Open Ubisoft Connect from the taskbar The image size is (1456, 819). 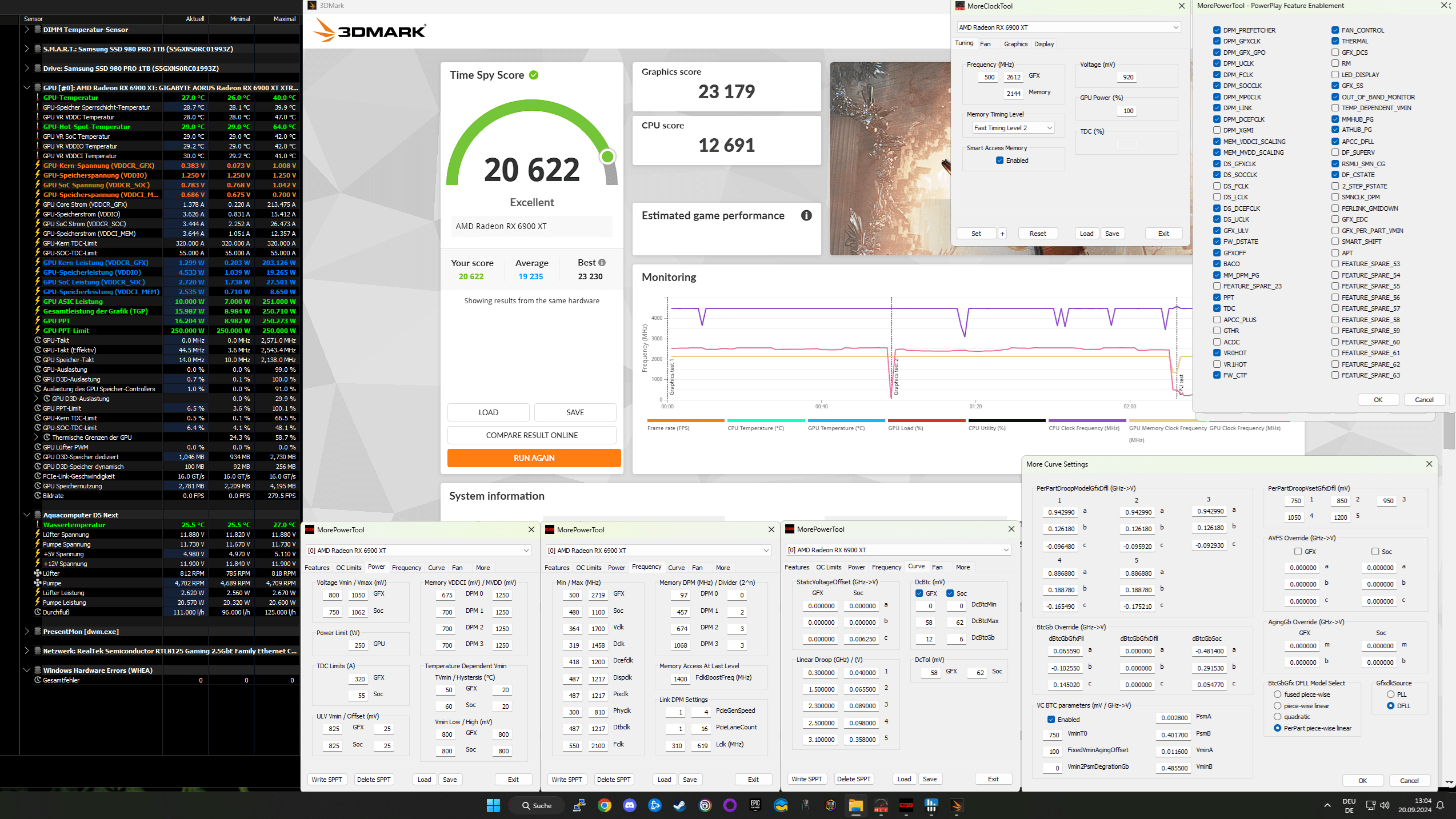[x=705, y=805]
